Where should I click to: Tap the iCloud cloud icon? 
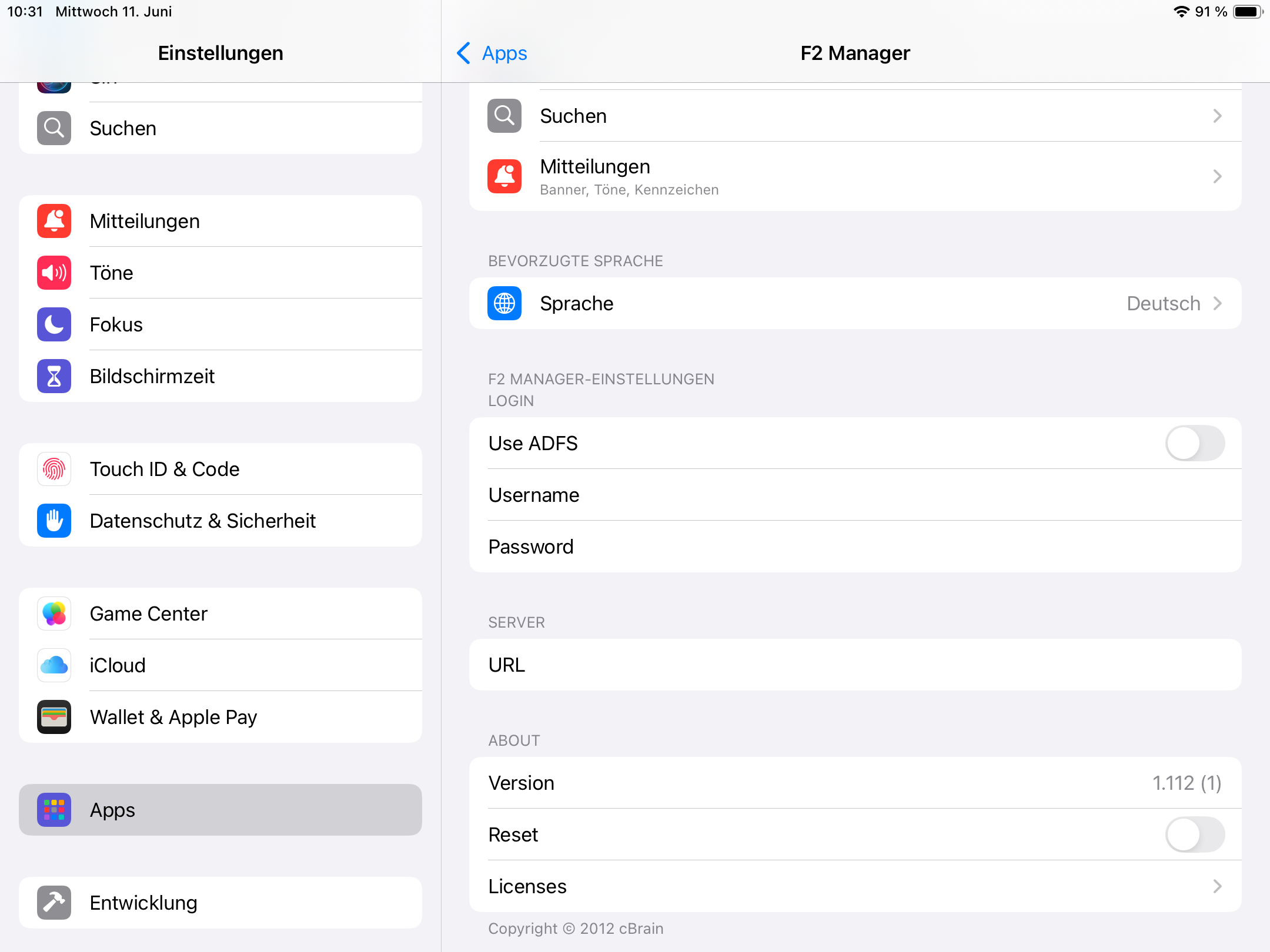(54, 665)
